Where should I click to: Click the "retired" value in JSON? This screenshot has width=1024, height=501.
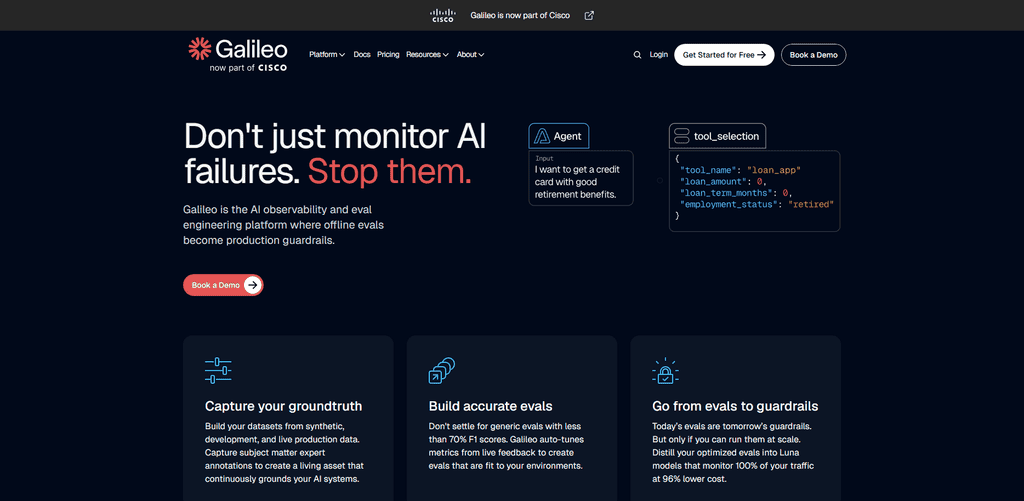pyautogui.click(x=811, y=204)
